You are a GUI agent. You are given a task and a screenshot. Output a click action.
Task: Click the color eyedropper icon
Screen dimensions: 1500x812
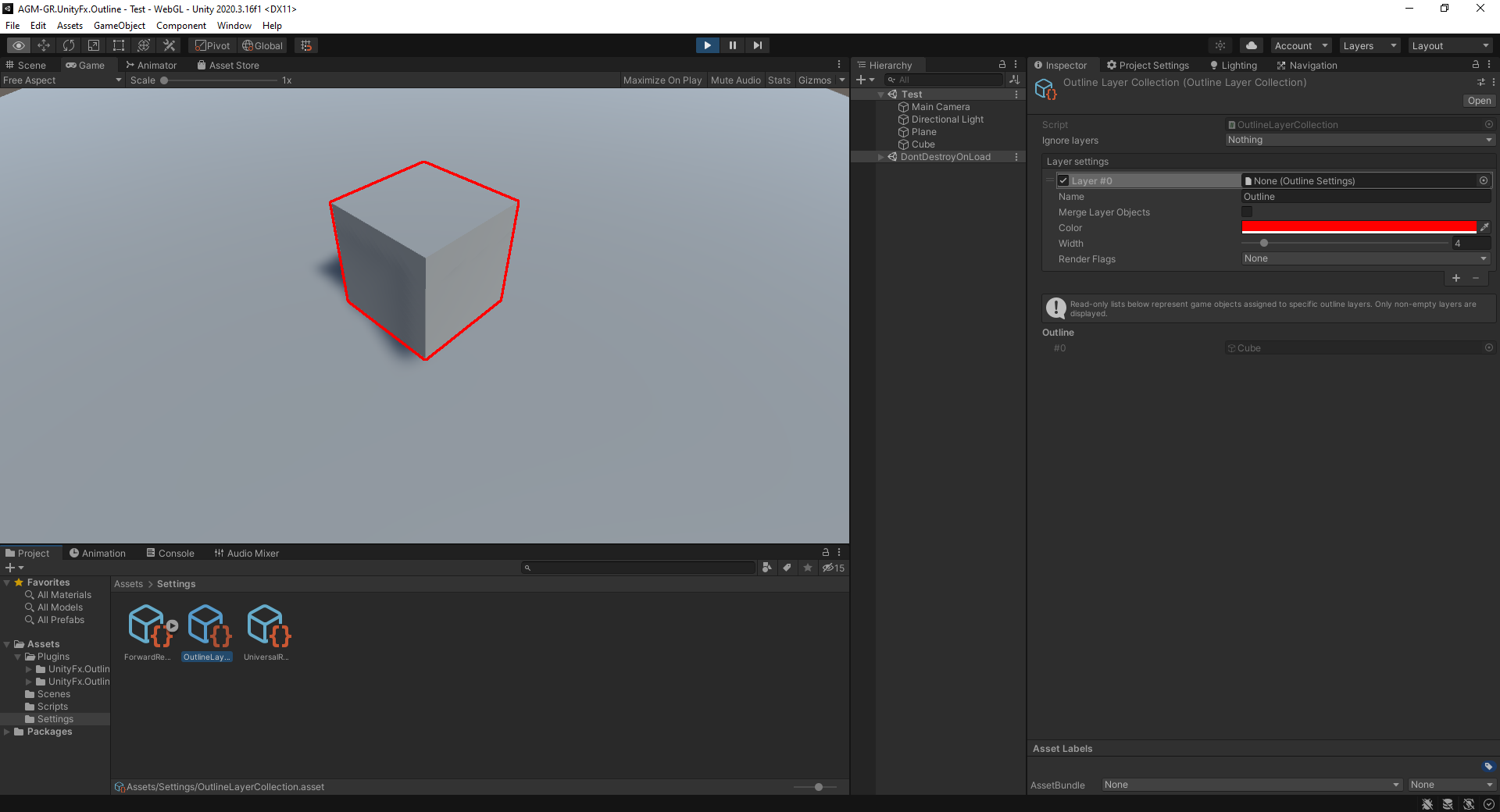click(x=1484, y=227)
